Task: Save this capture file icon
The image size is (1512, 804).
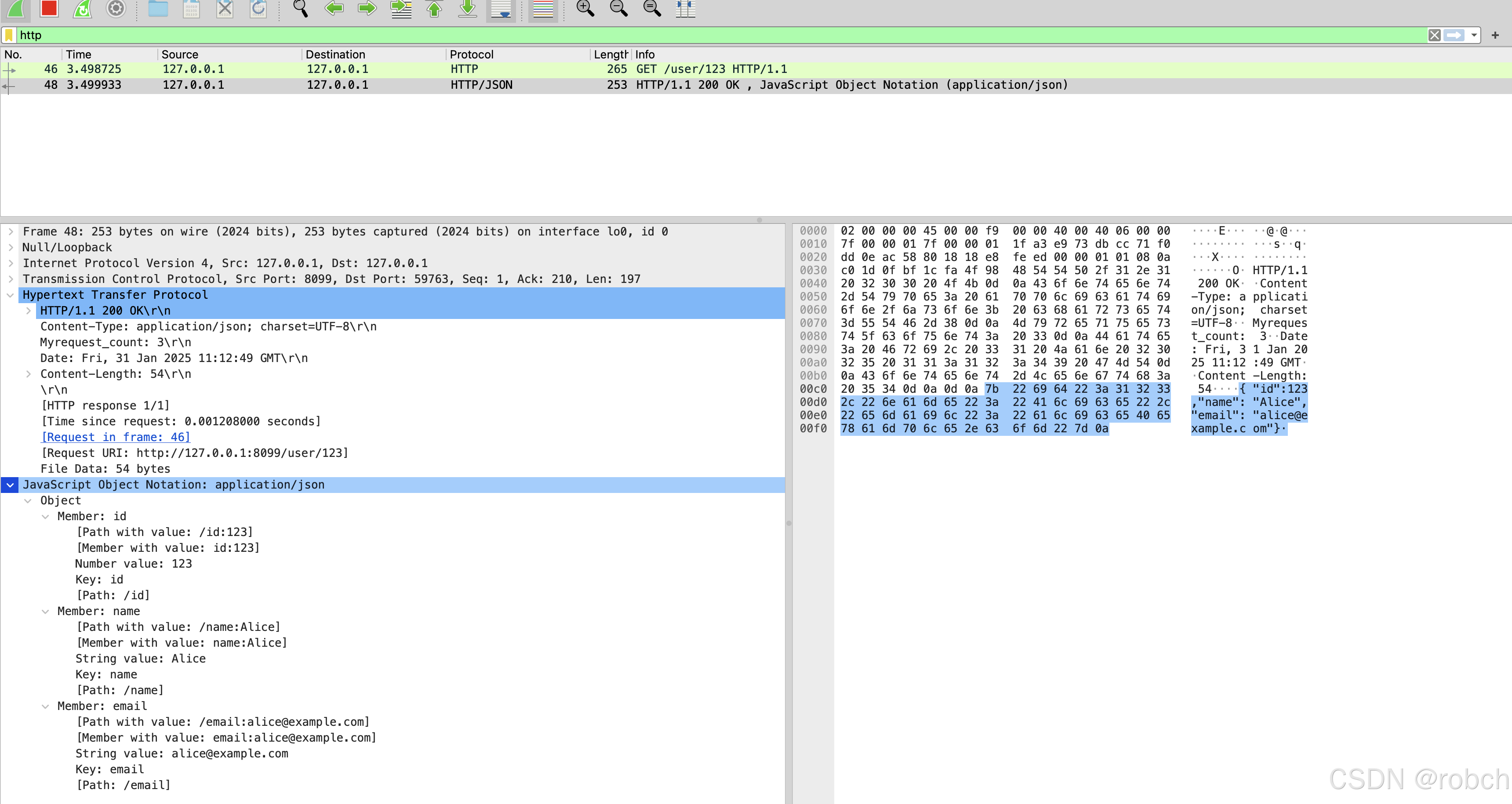Action: 191,8
